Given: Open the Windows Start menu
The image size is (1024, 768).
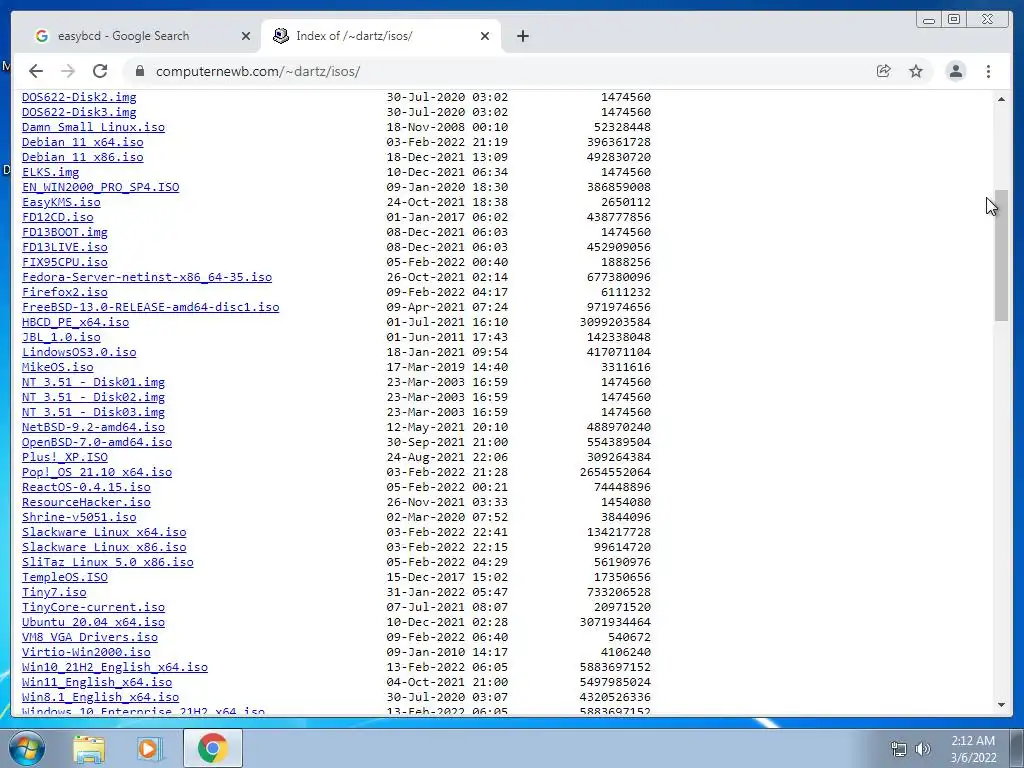Looking at the screenshot, I should point(27,748).
